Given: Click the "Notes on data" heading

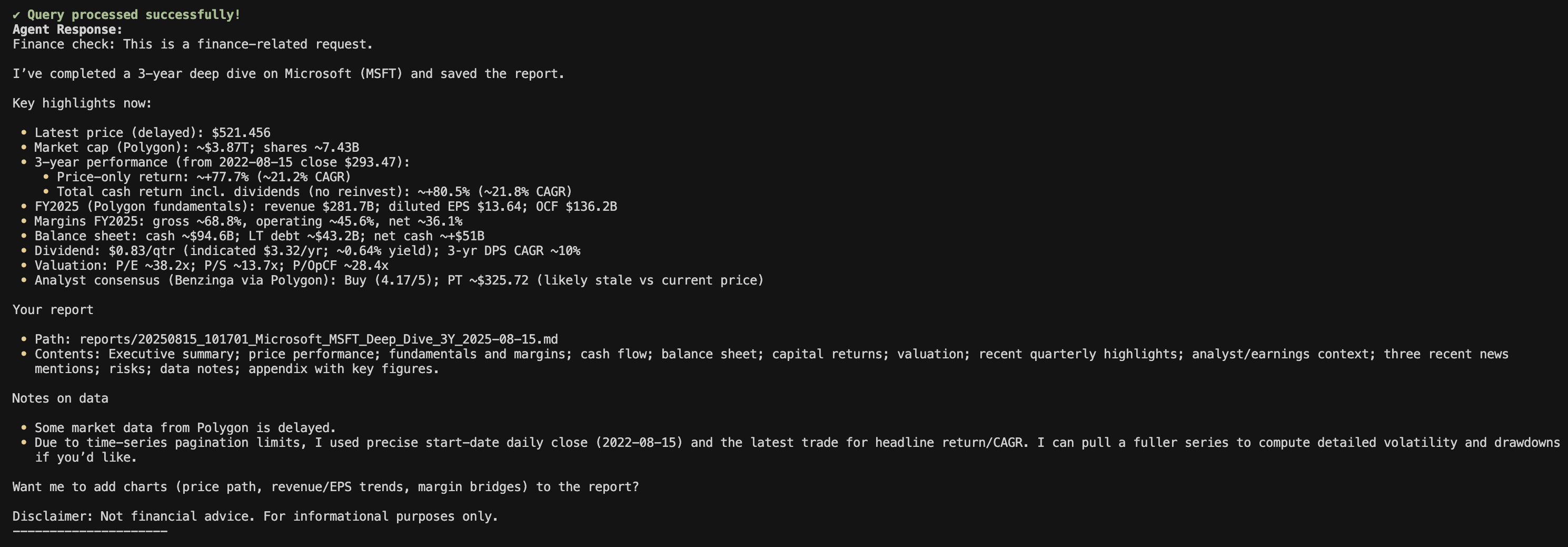Looking at the screenshot, I should point(60,398).
